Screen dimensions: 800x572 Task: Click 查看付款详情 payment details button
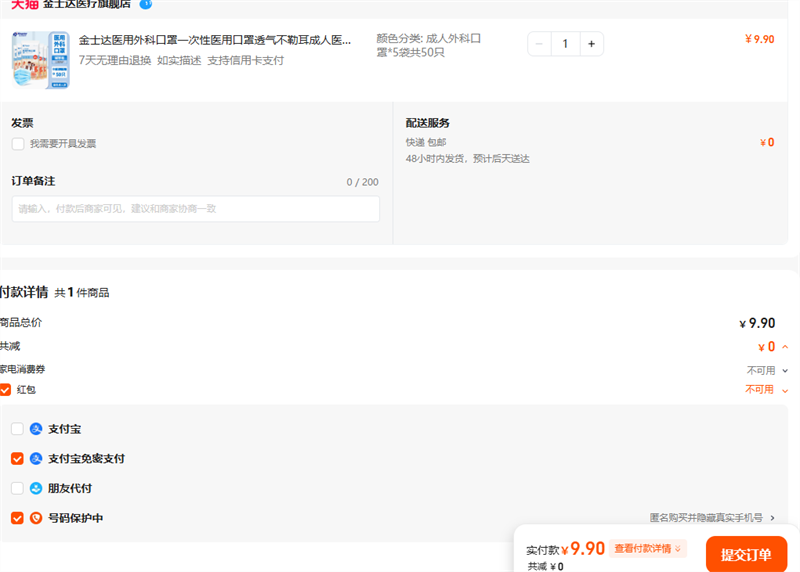pyautogui.click(x=648, y=548)
